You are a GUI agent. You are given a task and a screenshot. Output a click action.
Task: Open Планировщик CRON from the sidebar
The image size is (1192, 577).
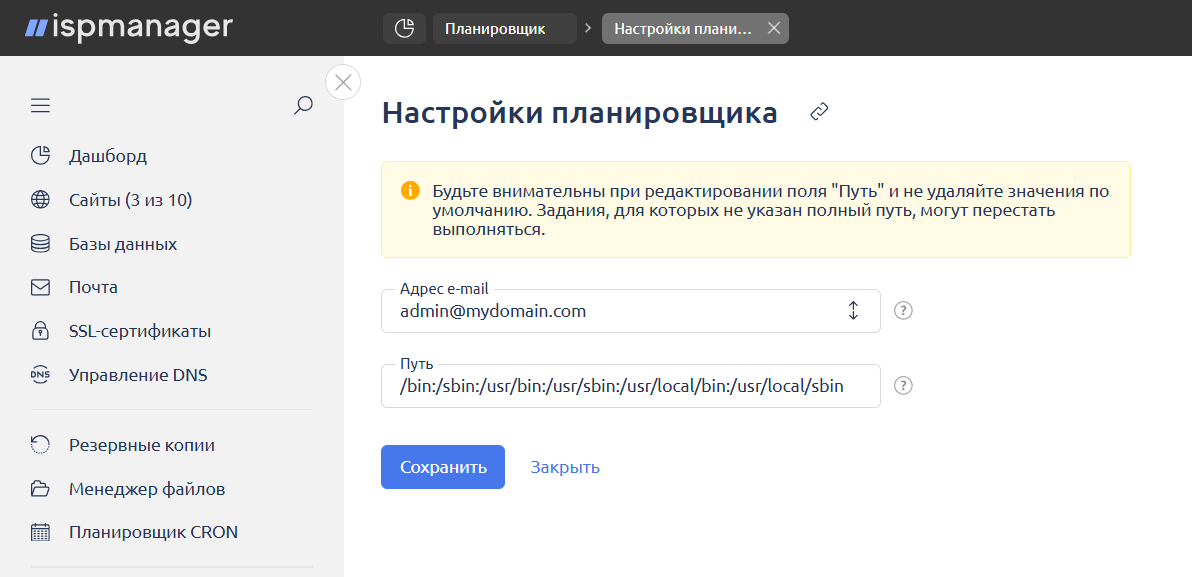(x=151, y=531)
